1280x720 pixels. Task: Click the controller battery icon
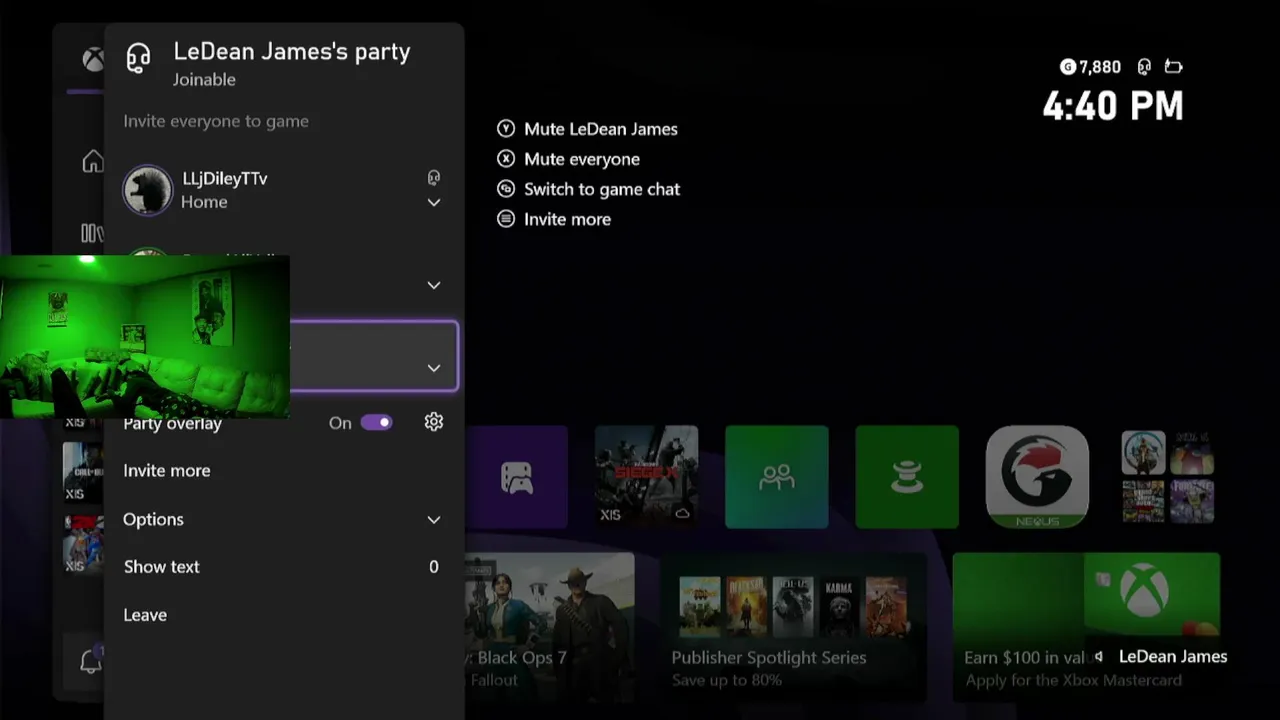pos(1173,67)
